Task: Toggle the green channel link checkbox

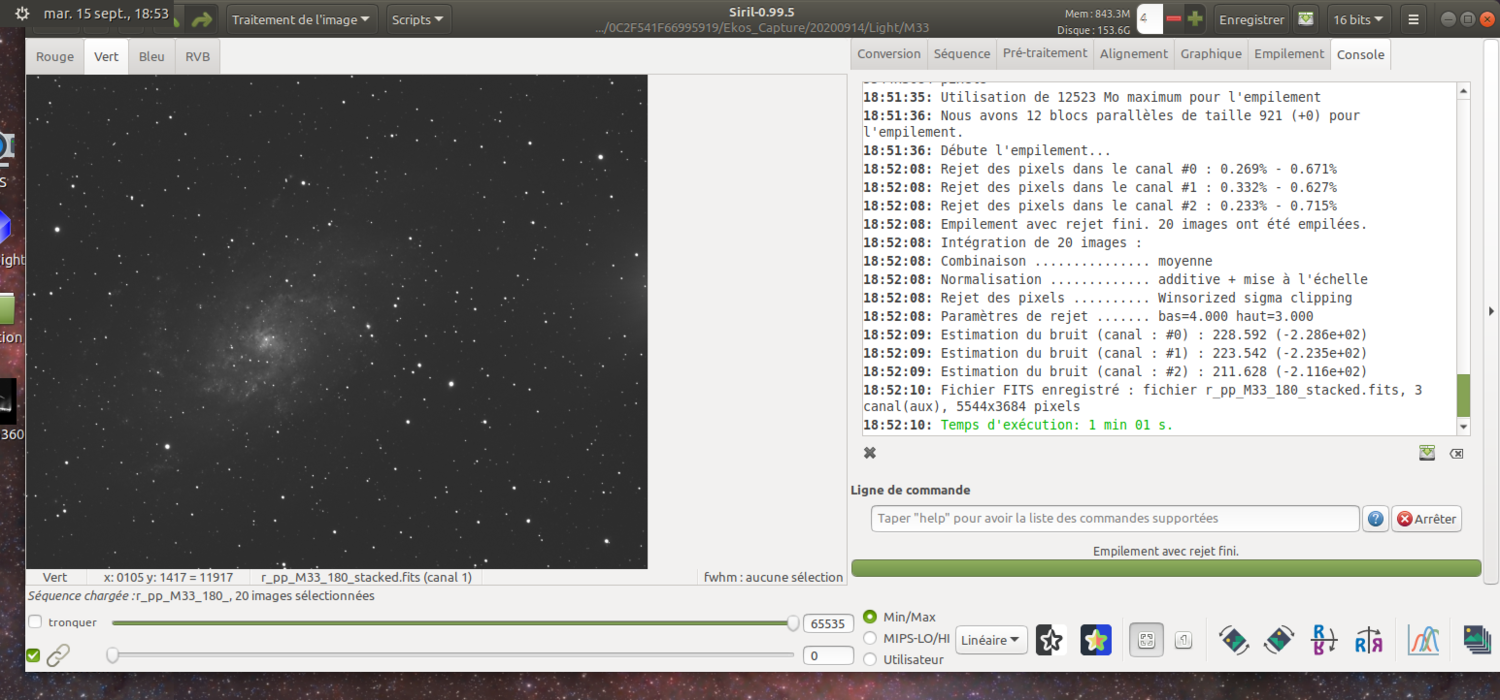Action: [33, 656]
